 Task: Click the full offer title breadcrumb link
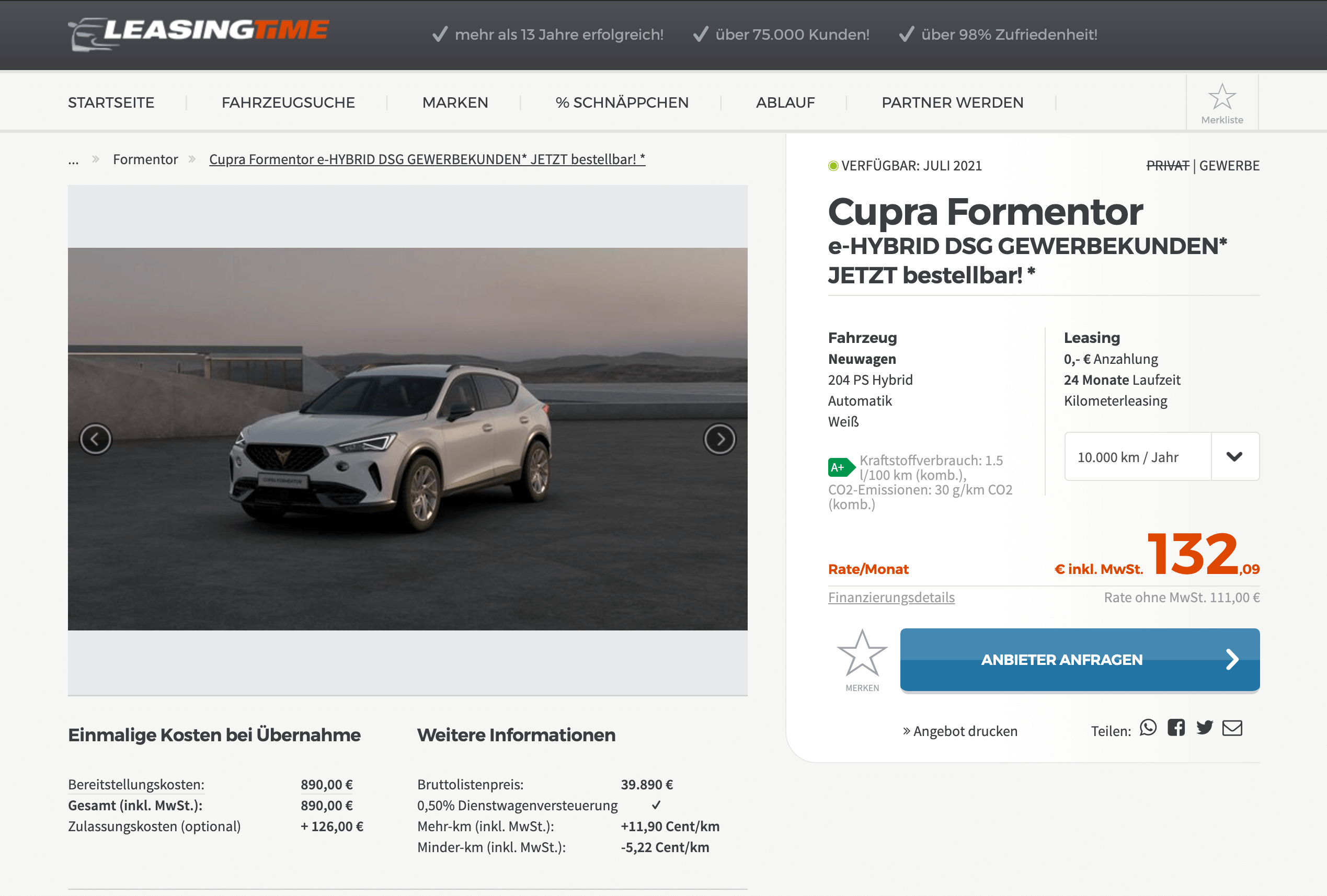(427, 159)
